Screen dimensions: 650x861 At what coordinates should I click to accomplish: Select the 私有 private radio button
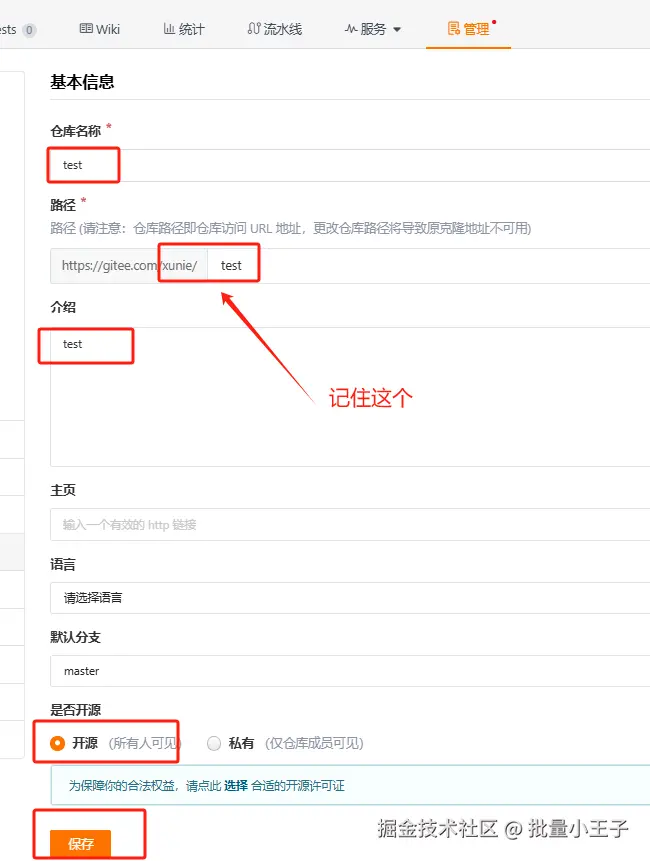point(214,743)
